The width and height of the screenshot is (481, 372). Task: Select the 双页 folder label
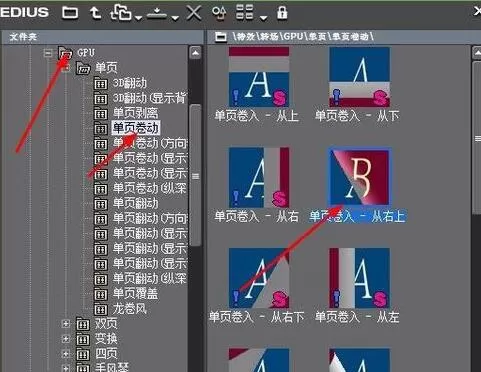pos(106,324)
